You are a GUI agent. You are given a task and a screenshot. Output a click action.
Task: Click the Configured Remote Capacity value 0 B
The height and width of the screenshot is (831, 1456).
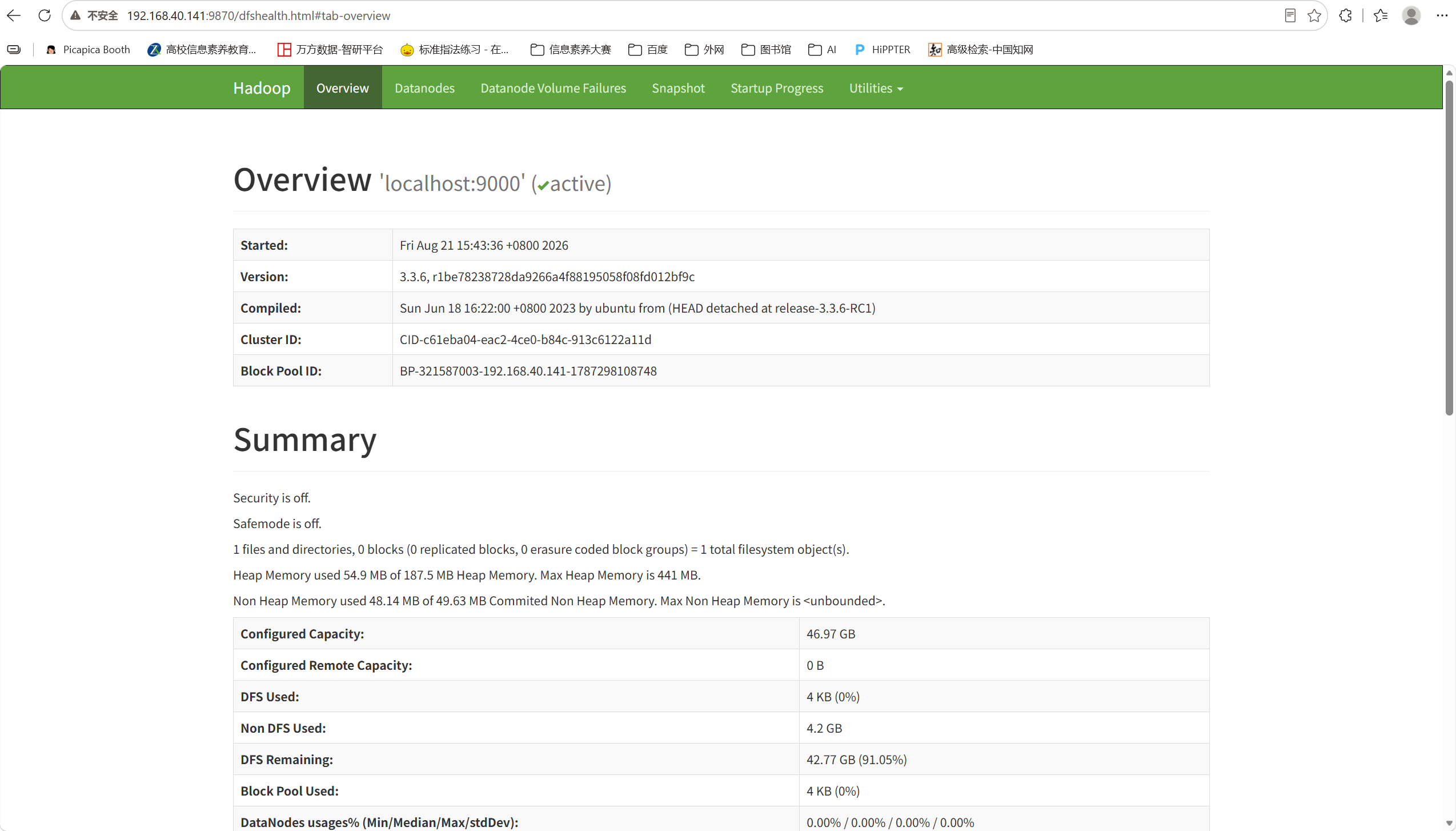tap(815, 665)
